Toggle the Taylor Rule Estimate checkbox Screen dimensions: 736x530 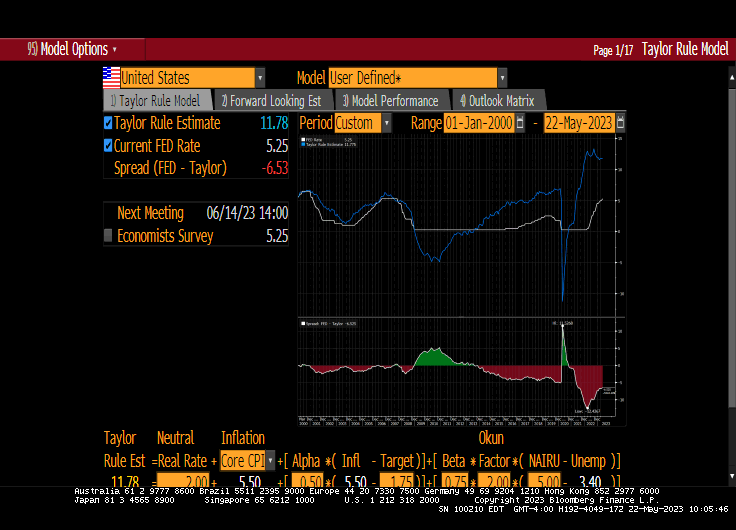click(x=109, y=123)
